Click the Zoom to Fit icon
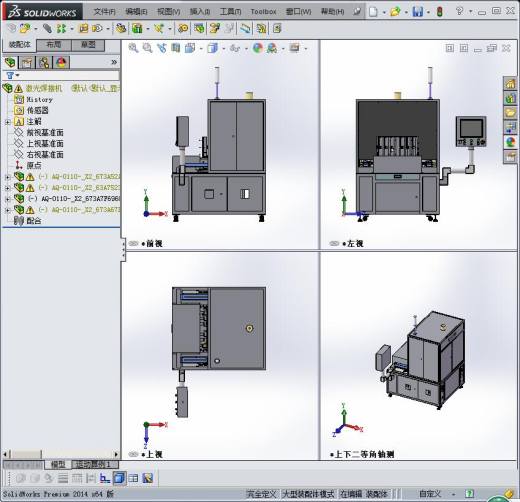This screenshot has width=520, height=502. pos(133,48)
